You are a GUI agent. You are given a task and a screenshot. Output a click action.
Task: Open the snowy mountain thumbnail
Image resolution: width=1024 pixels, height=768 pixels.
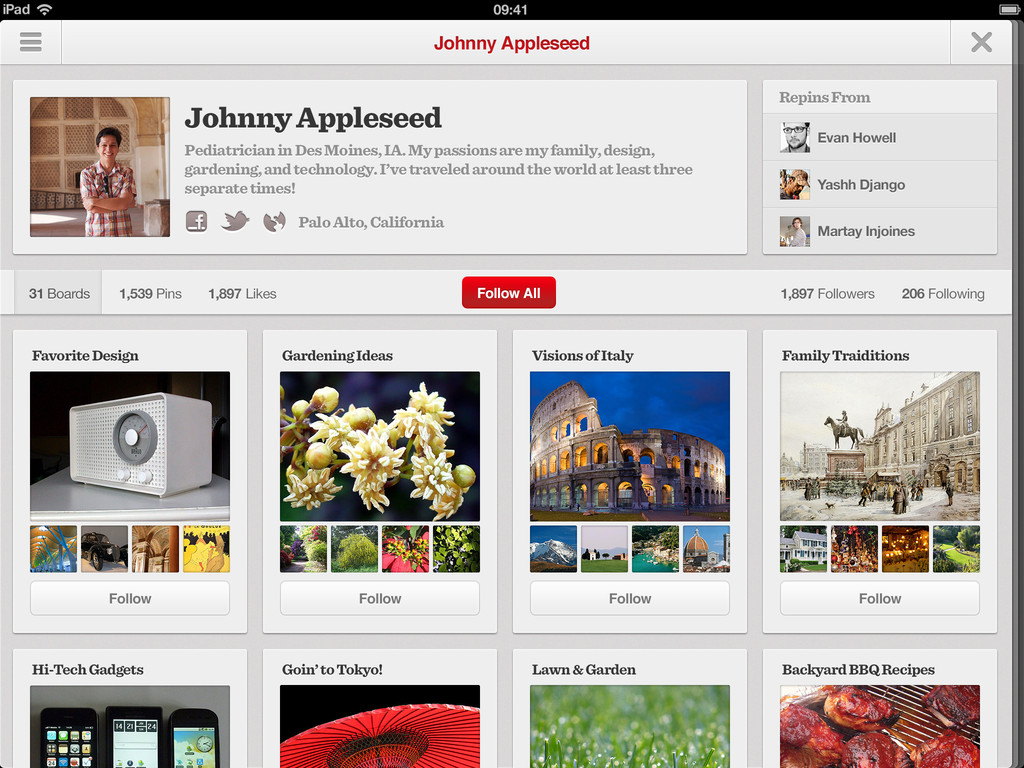coord(554,549)
